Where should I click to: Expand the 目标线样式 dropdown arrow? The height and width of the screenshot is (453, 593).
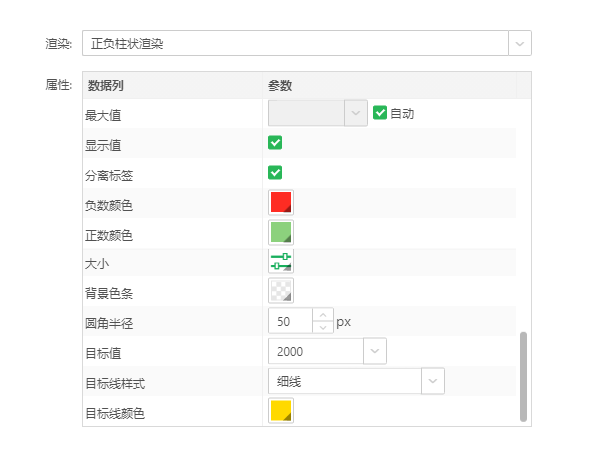[433, 381]
